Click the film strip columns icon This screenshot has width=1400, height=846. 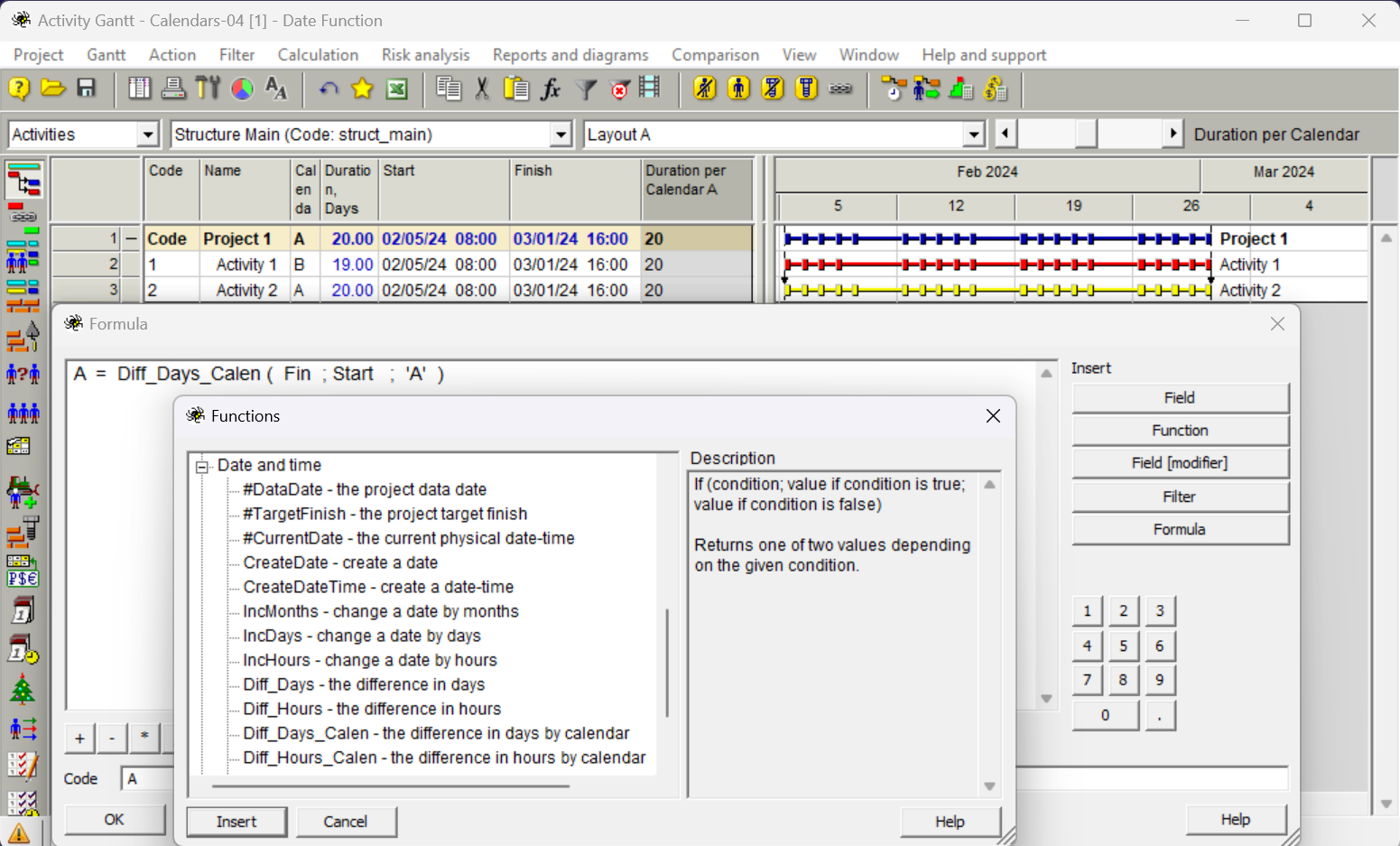pyautogui.click(x=650, y=88)
